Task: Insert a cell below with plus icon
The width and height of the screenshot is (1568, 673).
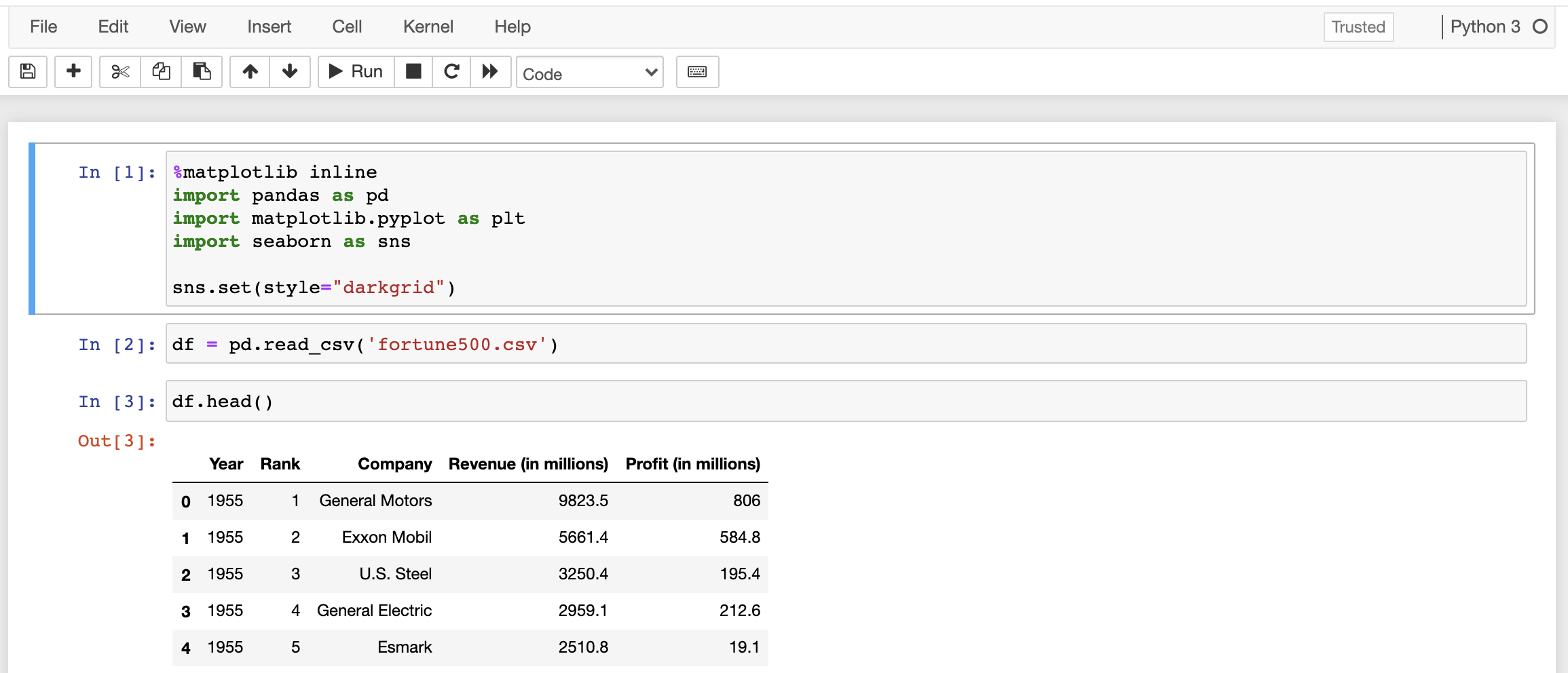Action: tap(73, 71)
